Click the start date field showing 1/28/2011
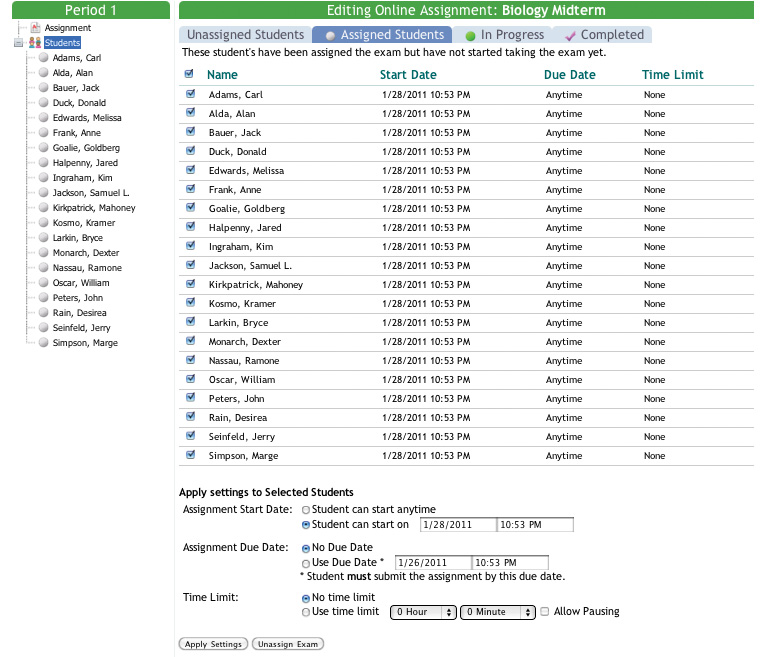Screen dimensions: 765x657 (458, 525)
